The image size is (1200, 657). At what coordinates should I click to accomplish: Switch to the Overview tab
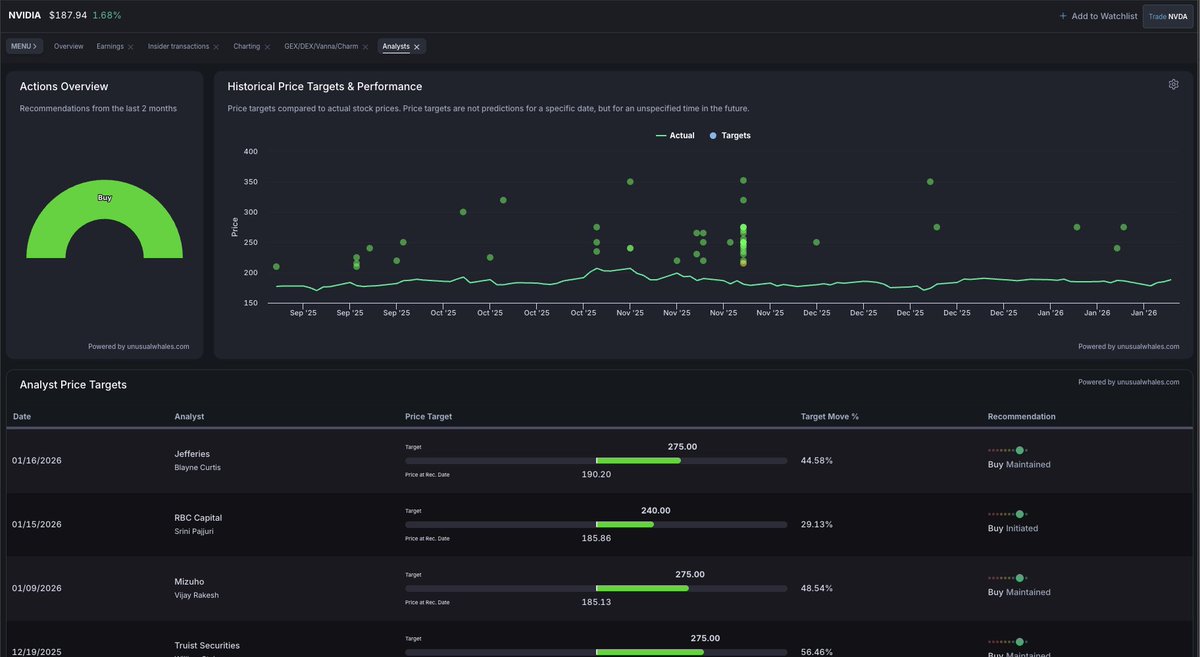pyautogui.click(x=69, y=47)
